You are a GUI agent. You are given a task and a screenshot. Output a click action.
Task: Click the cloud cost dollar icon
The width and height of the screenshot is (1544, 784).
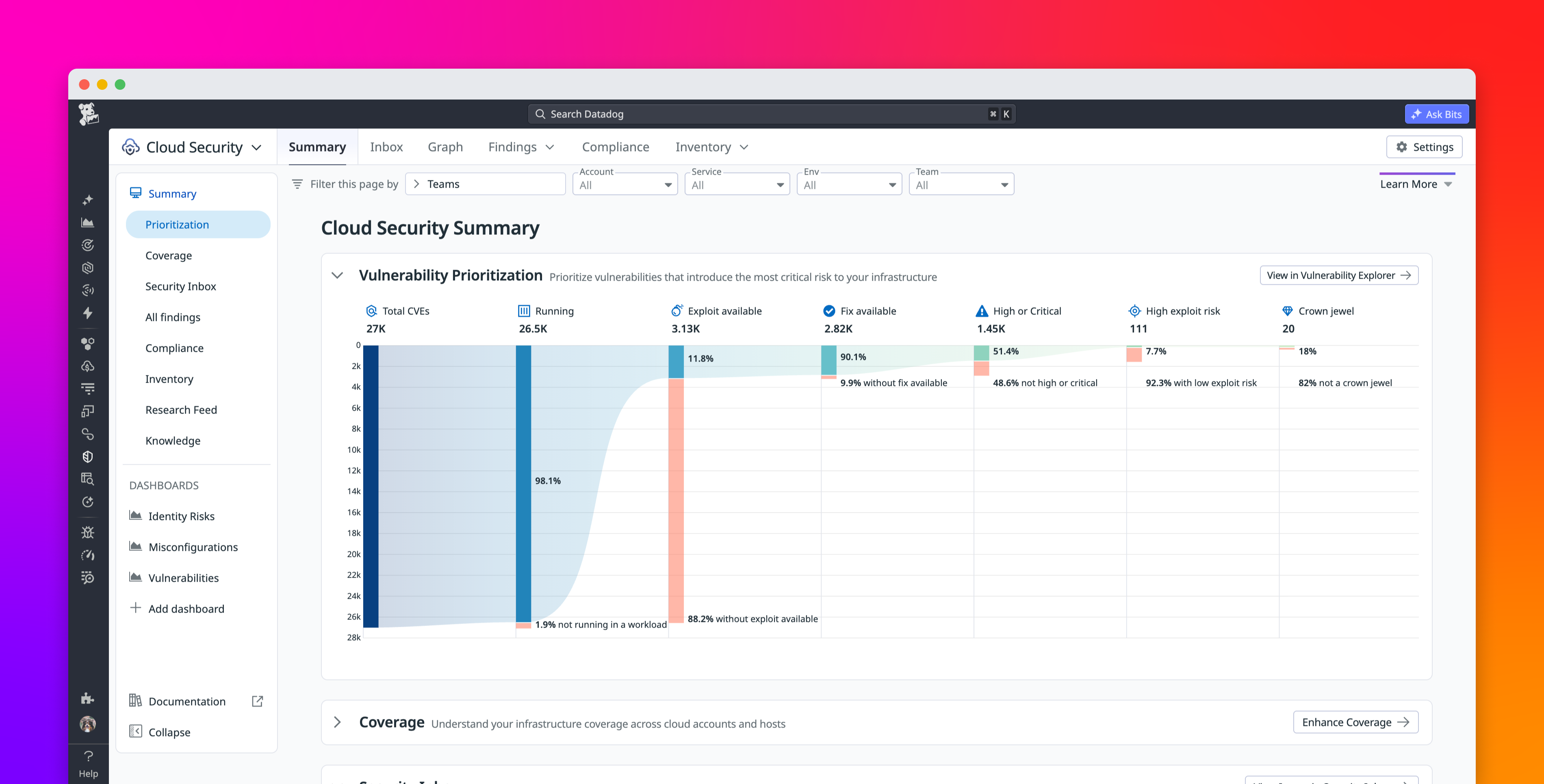coord(87,366)
